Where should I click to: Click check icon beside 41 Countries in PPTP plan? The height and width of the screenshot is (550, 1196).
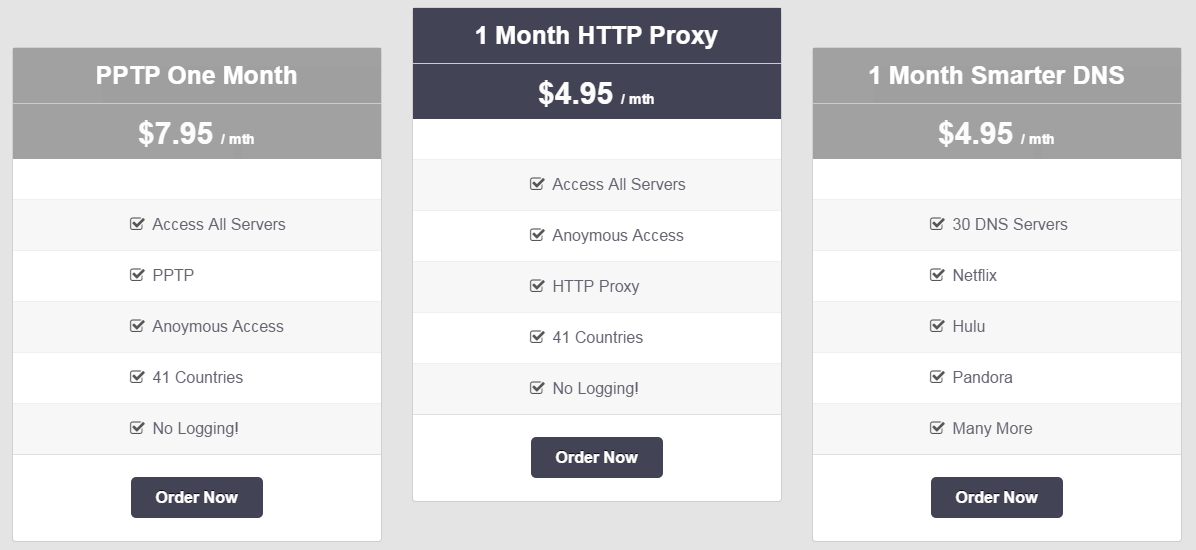tap(137, 377)
